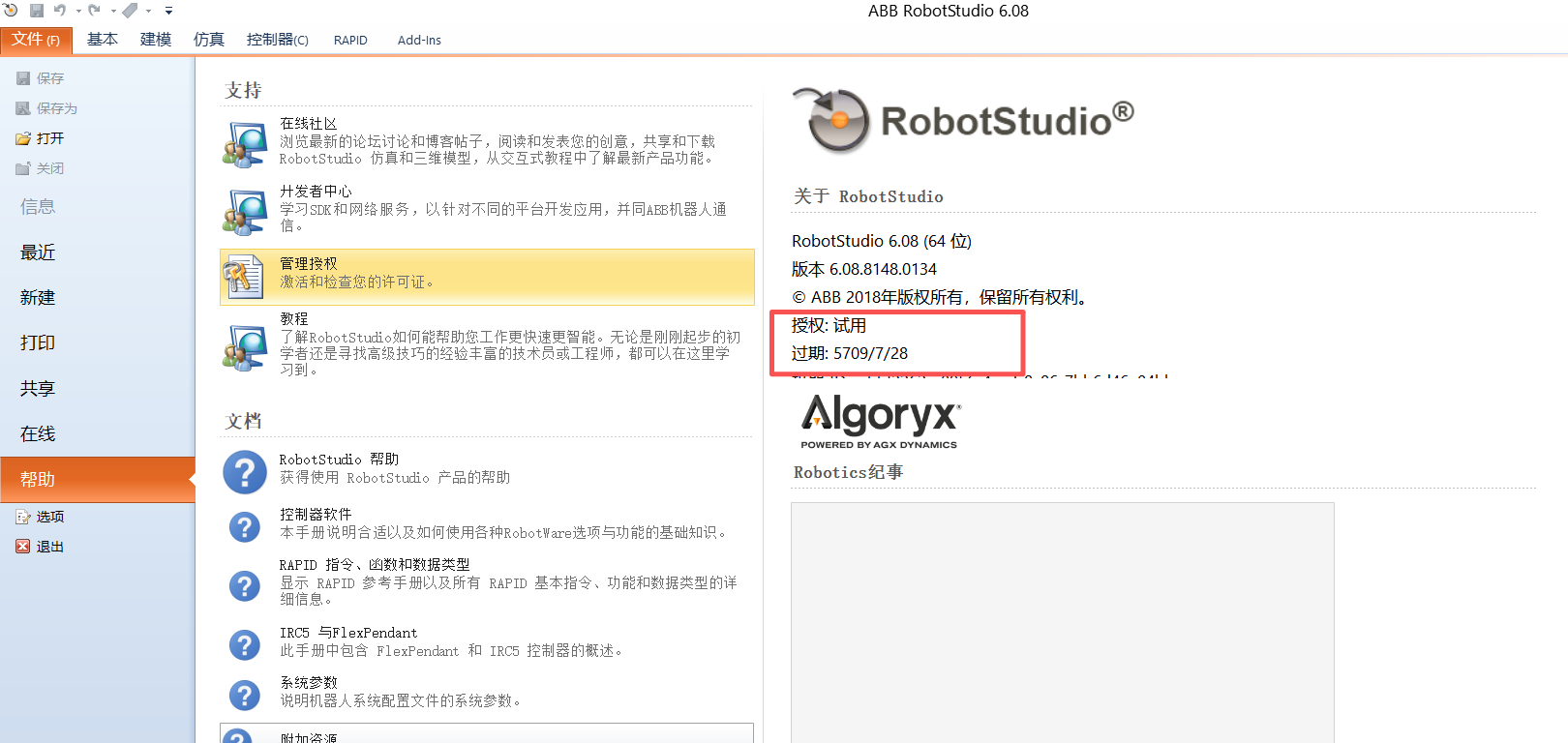Open the redo history dropdown arrow
1568x743 pixels.
[x=113, y=12]
